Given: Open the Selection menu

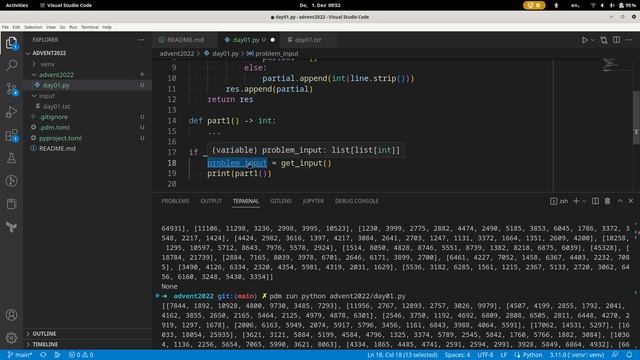Looking at the screenshot, I should (33, 27).
